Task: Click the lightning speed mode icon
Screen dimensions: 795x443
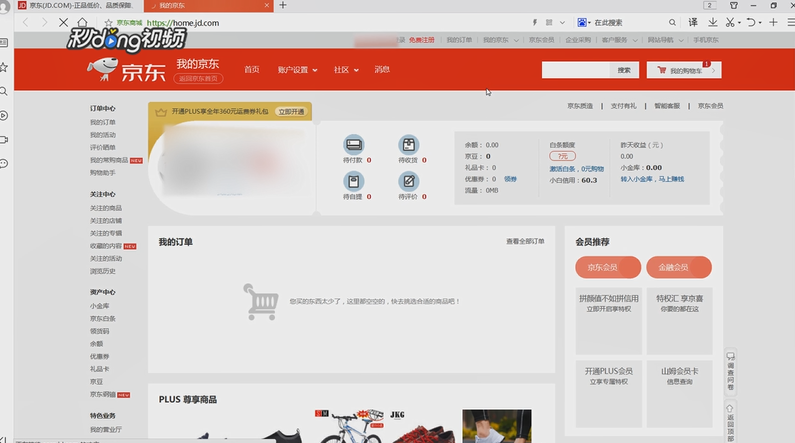Action: tap(534, 22)
